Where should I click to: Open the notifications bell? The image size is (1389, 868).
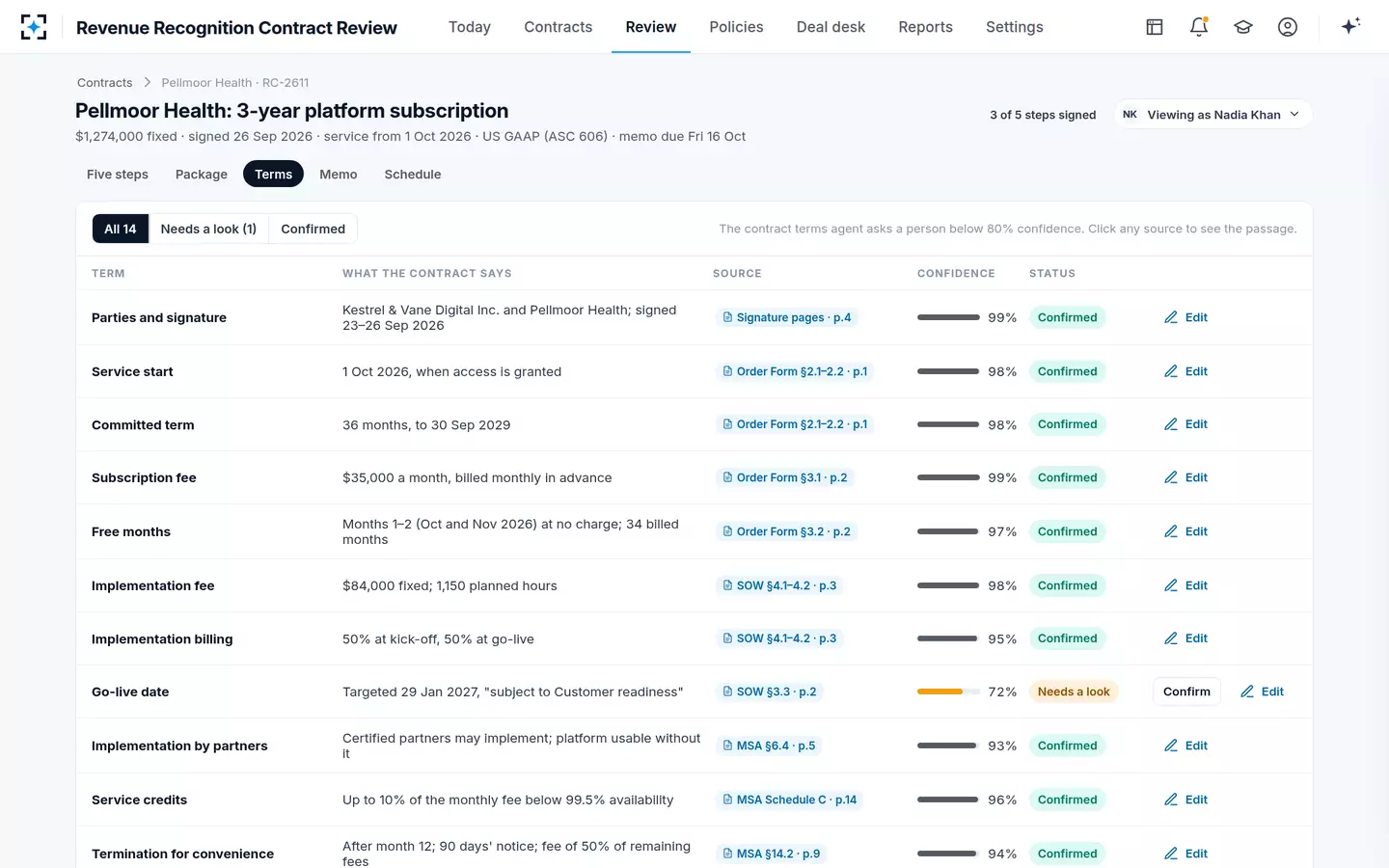(1199, 27)
